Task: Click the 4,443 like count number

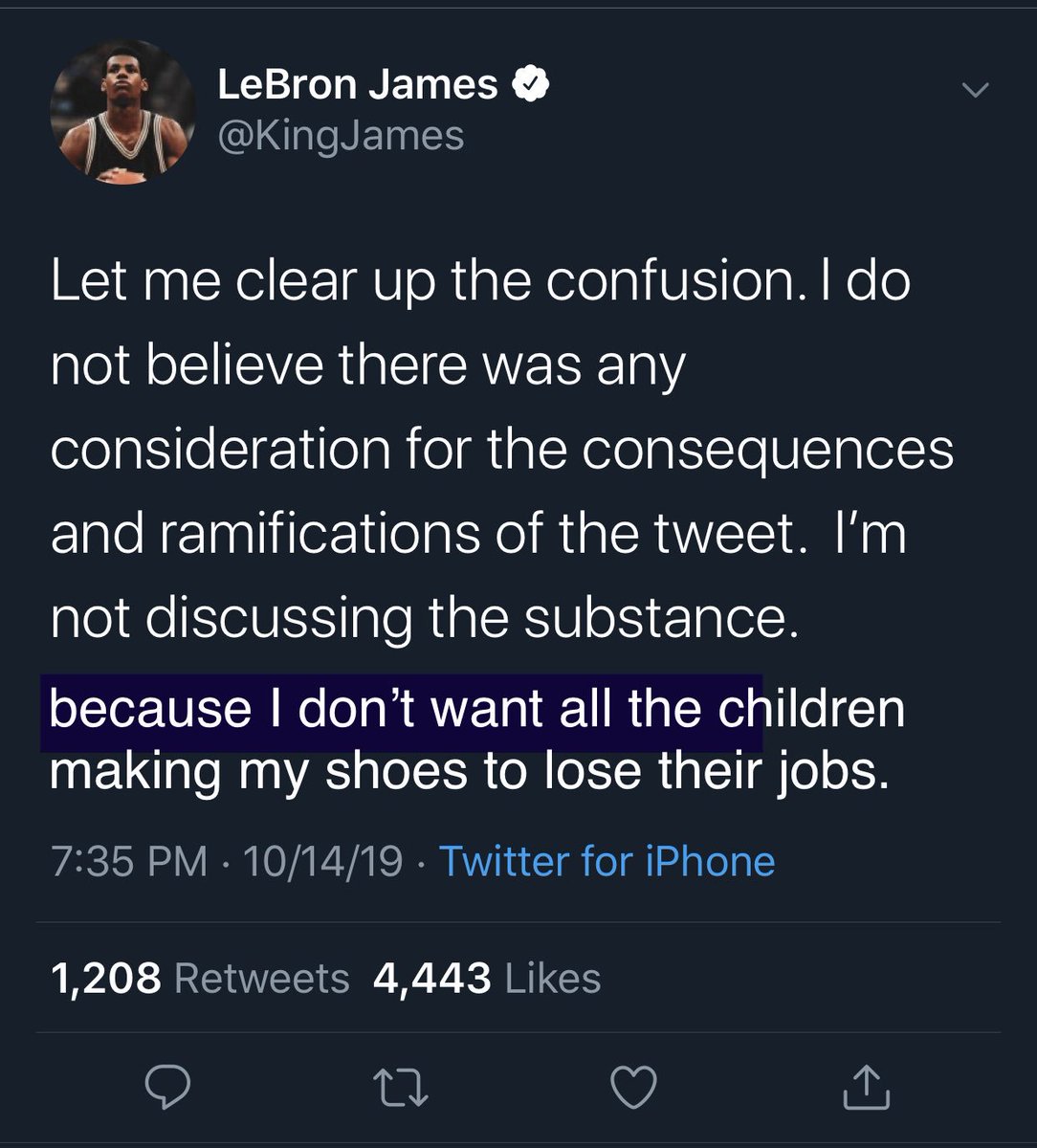Action: click(x=431, y=978)
